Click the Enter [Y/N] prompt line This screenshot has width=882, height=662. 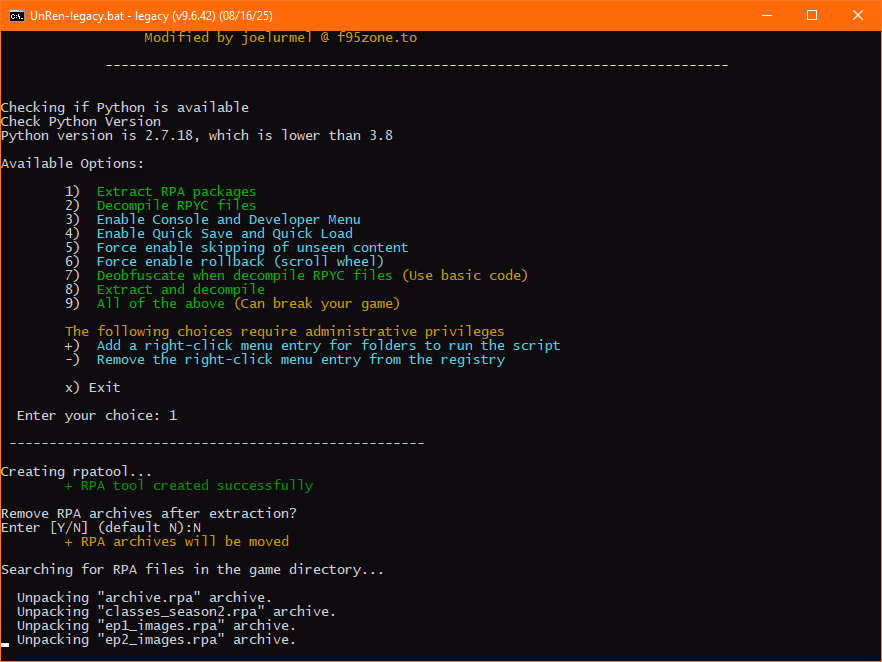click(100, 527)
